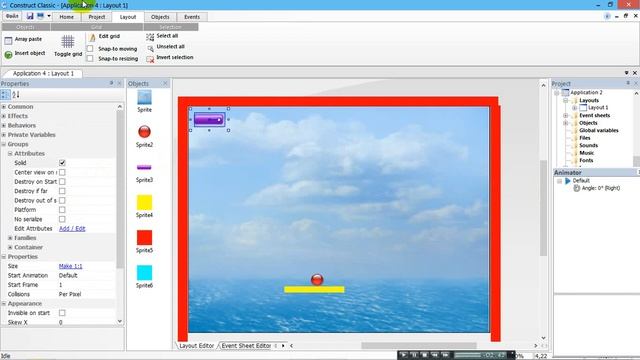This screenshot has width=640, height=360.
Task: Click the red ball in the layout
Action: click(x=317, y=280)
